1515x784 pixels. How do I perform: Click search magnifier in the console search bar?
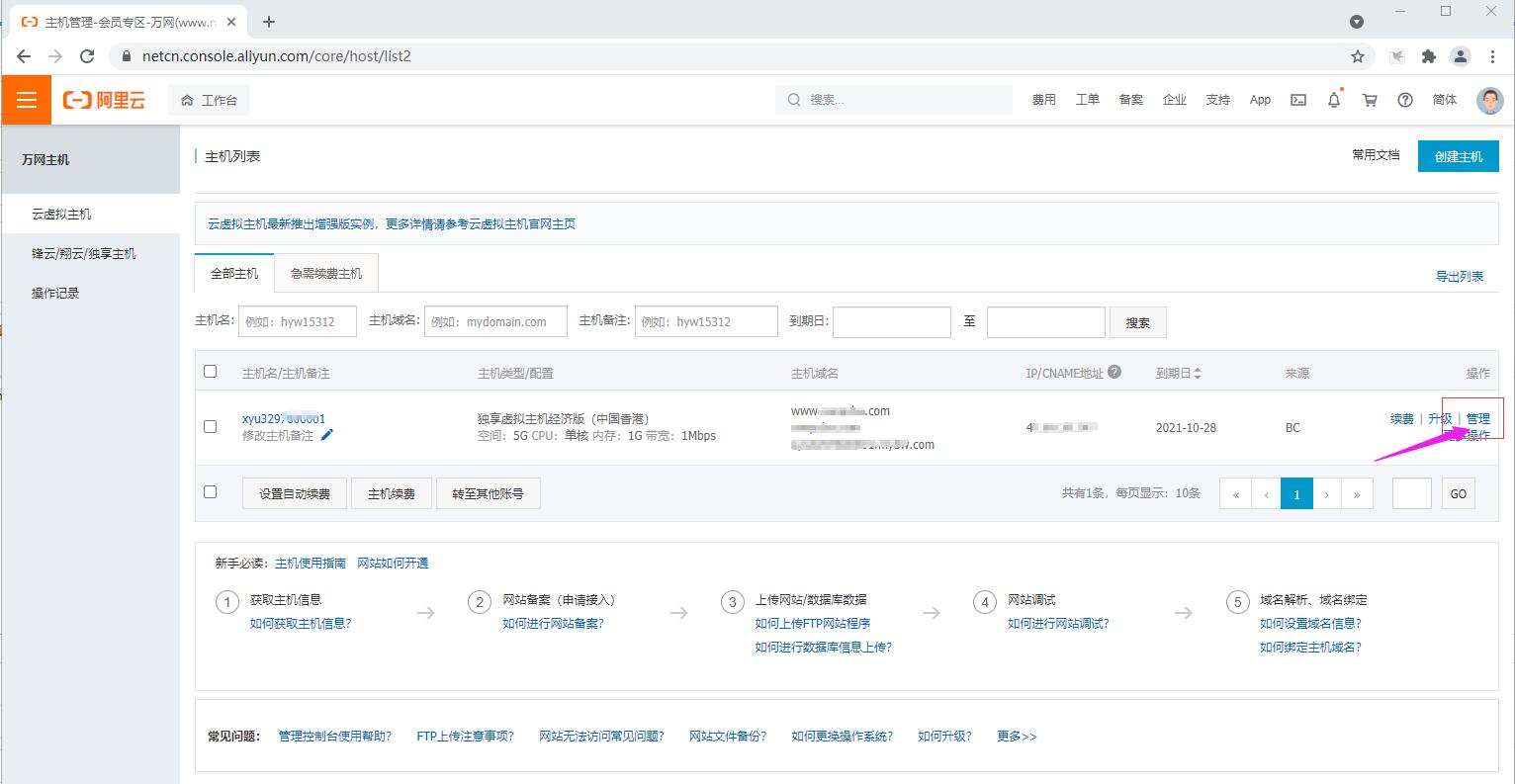point(793,100)
